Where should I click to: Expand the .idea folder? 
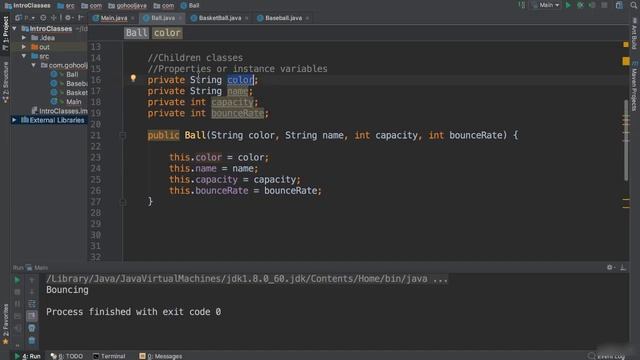[x=24, y=38]
